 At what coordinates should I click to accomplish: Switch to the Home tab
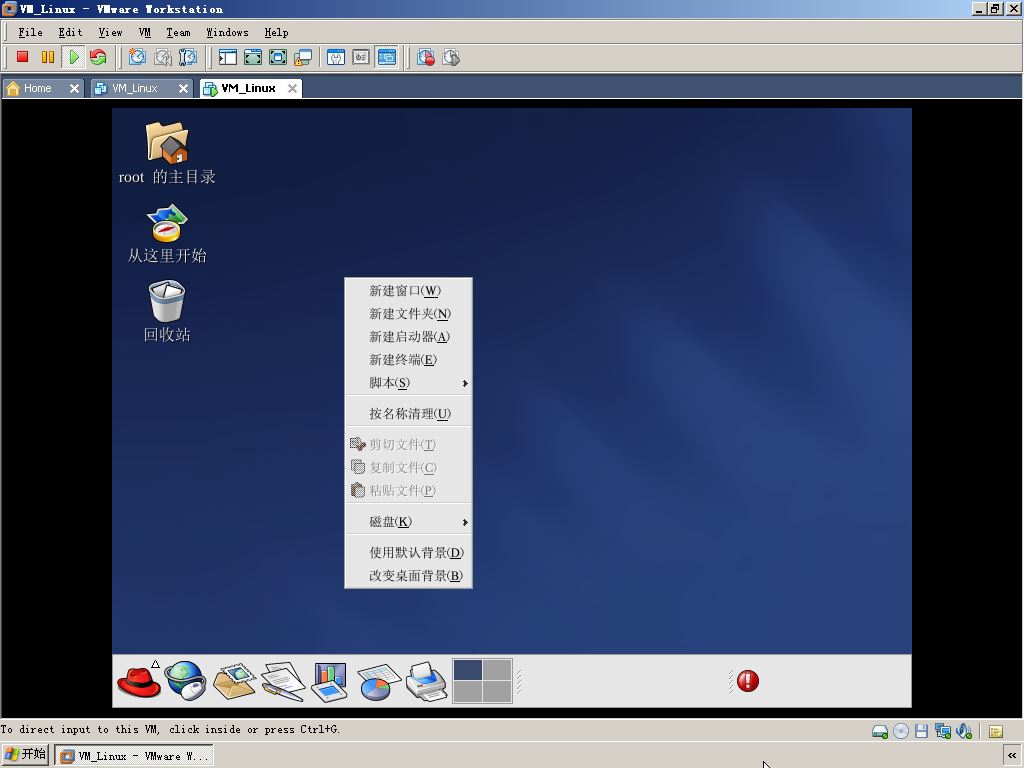[37, 88]
